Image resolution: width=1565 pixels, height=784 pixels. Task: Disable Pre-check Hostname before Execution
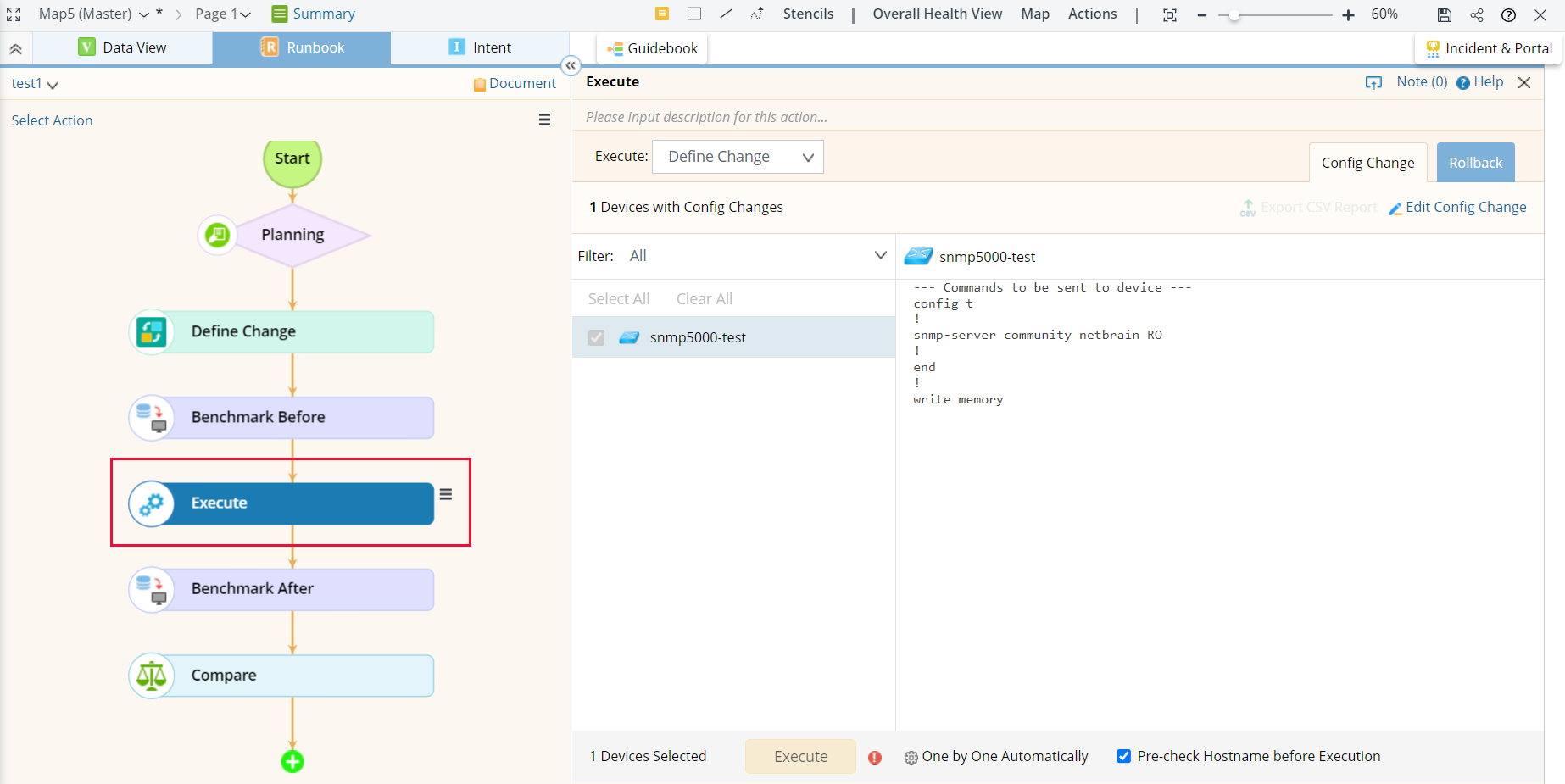(x=1124, y=756)
